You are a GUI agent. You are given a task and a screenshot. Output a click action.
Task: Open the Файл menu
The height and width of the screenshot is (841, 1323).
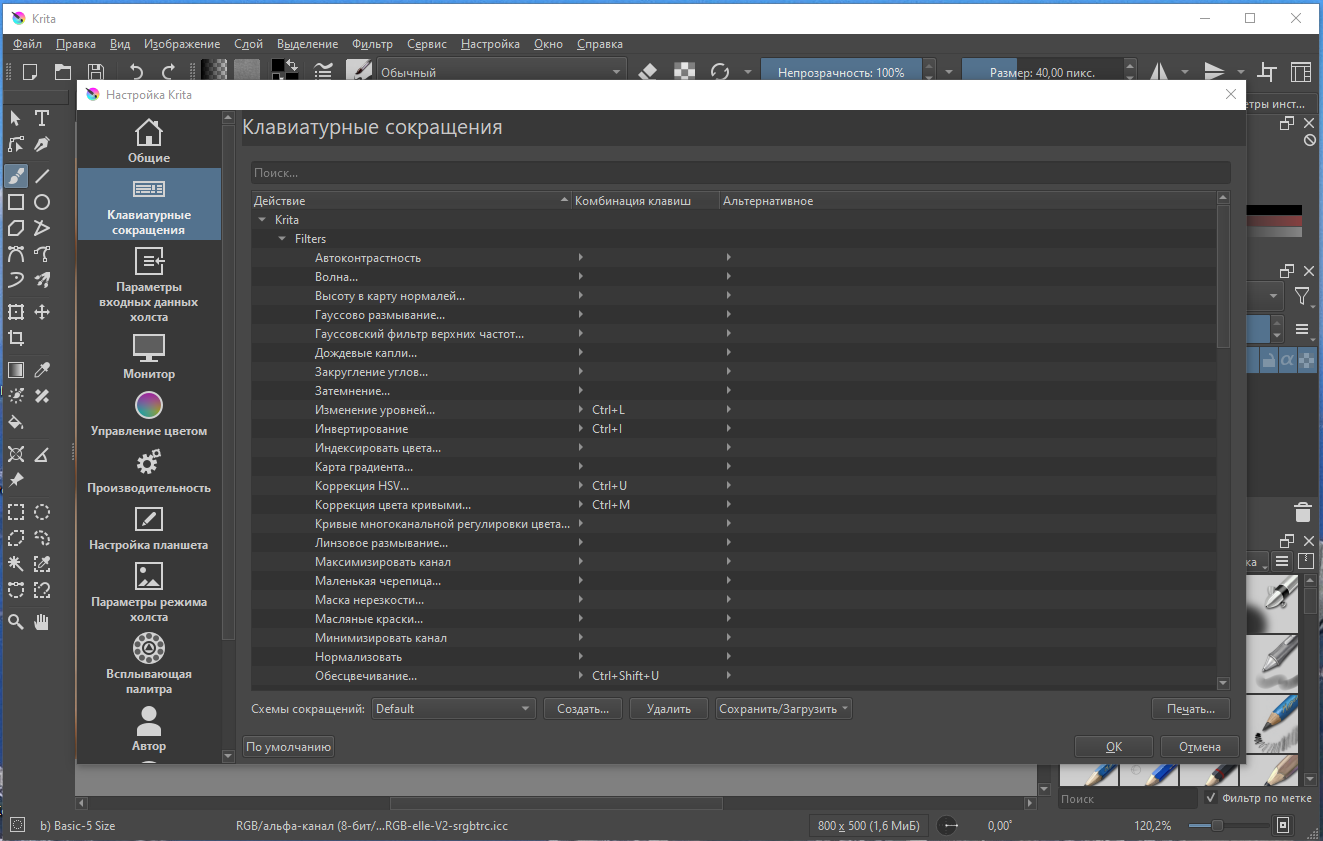coord(27,44)
